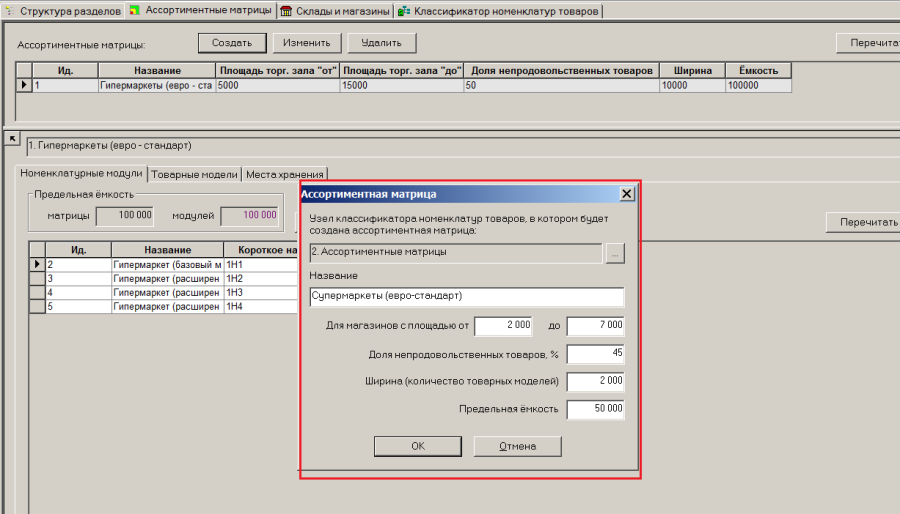The height and width of the screenshot is (514, 900).
Task: Click the row indicator arrow of module row 2
Action: [37, 264]
